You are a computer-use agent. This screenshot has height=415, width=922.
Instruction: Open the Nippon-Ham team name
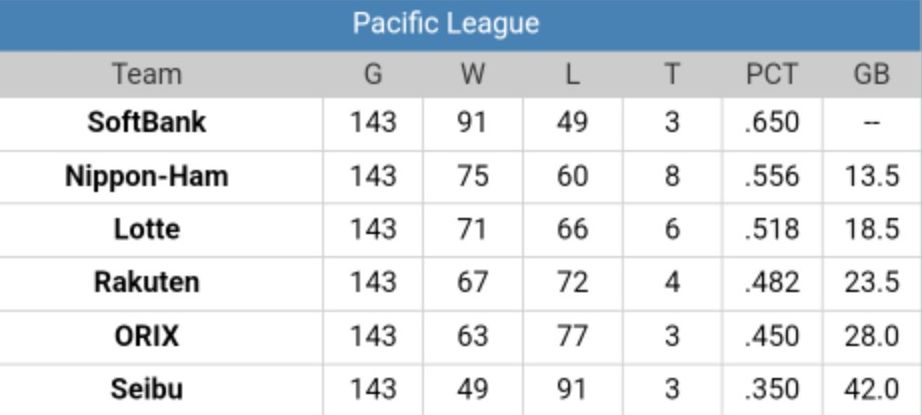pyautogui.click(x=147, y=176)
